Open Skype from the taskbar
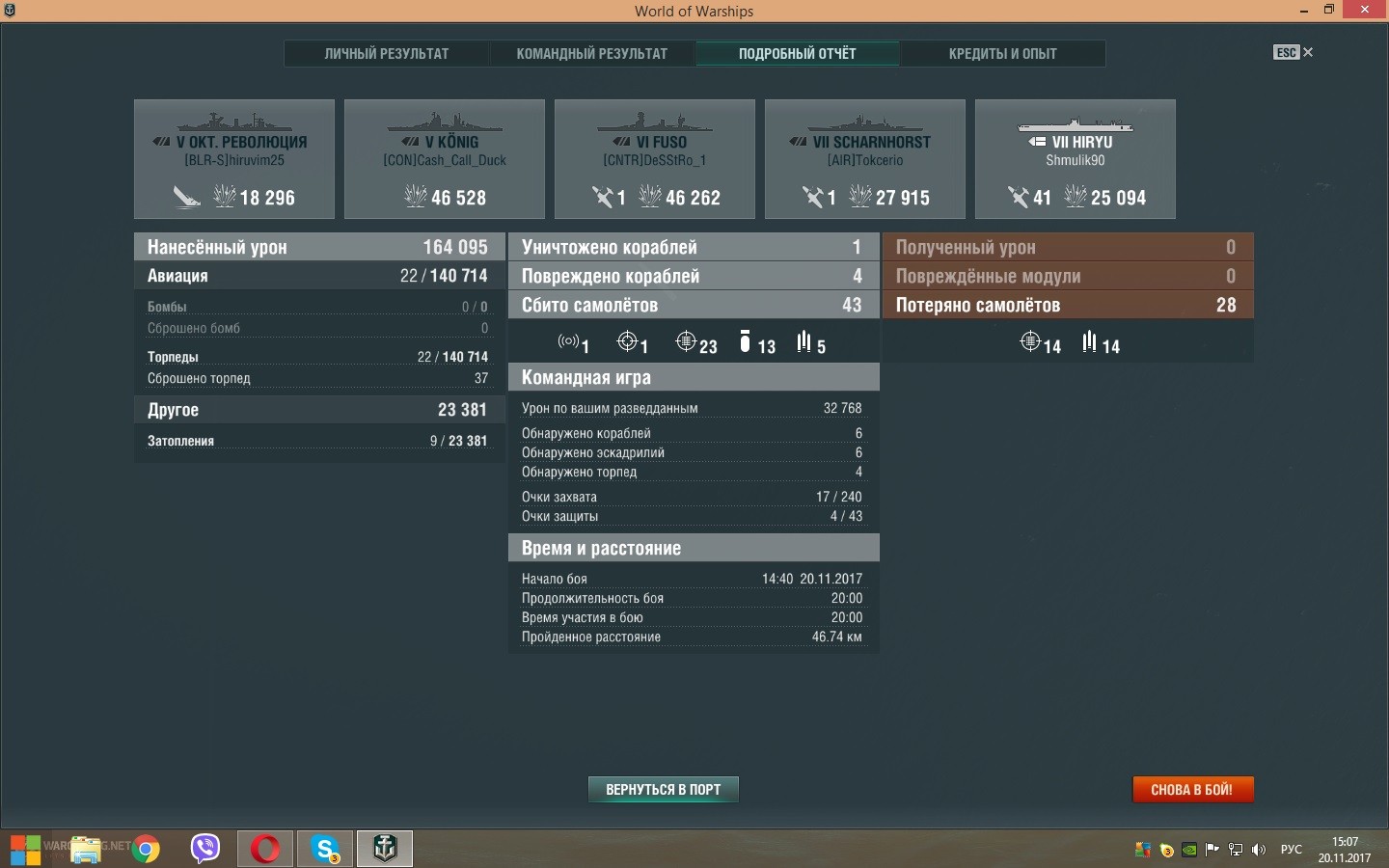 325,850
